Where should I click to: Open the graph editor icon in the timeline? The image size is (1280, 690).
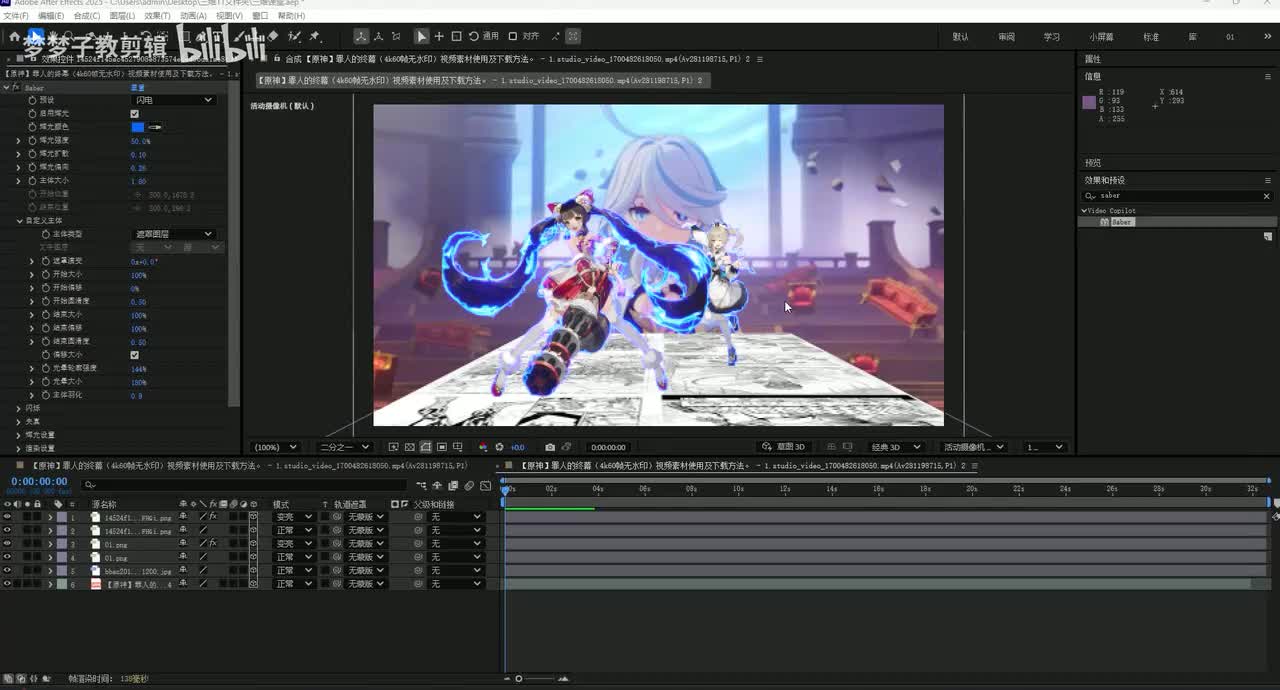487,486
